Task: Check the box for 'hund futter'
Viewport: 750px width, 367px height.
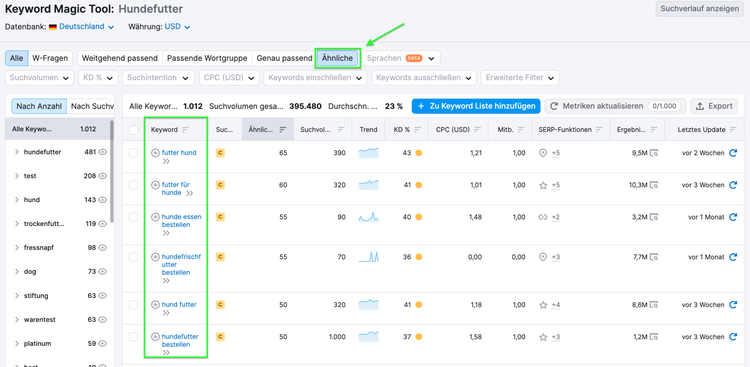Action: [134, 304]
